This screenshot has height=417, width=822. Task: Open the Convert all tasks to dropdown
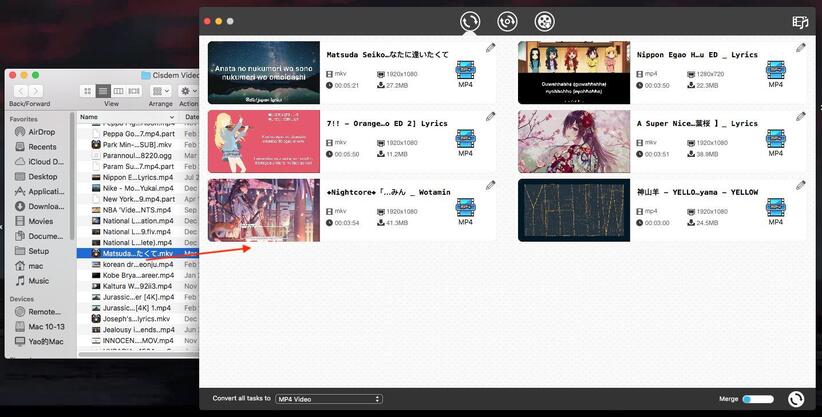pos(329,399)
